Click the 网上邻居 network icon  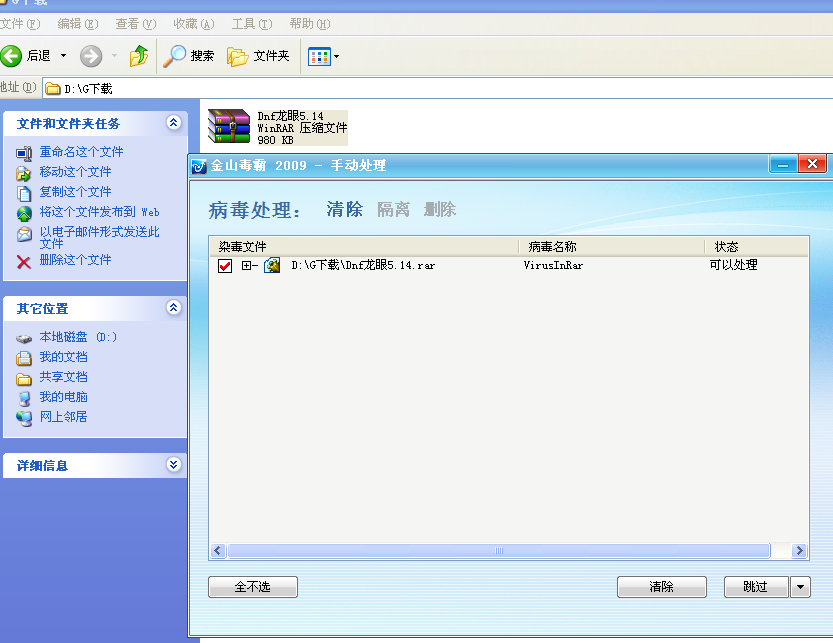(24, 419)
